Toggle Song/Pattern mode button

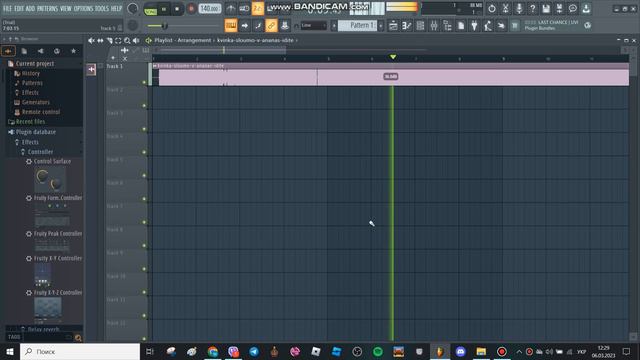[151, 9]
